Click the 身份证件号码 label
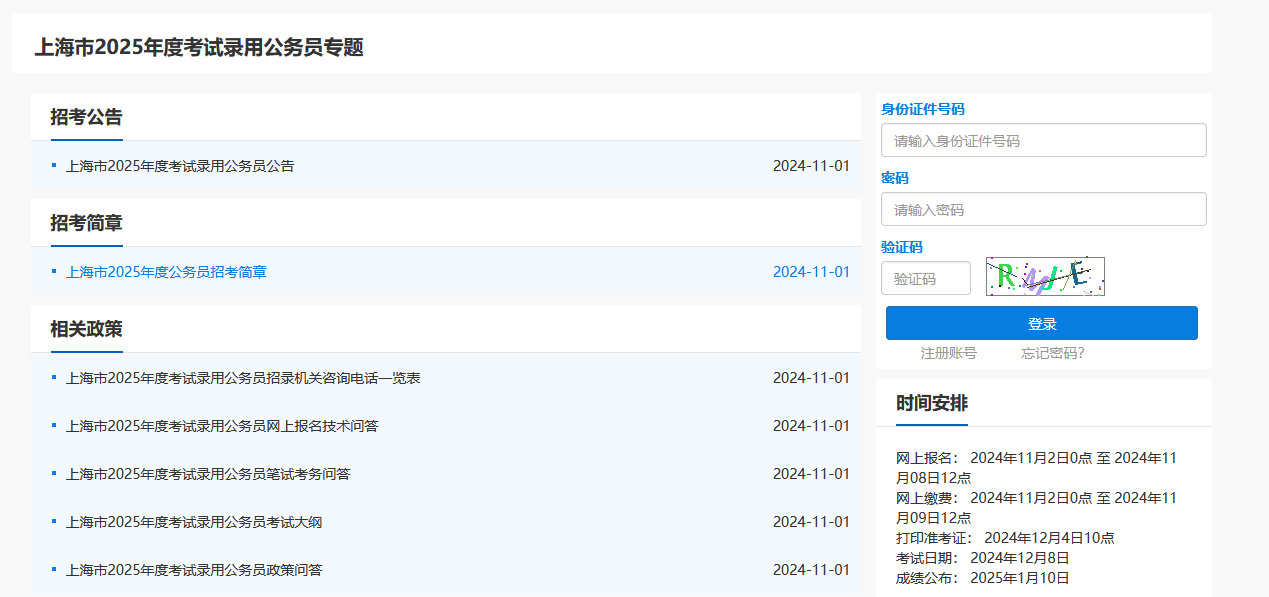Image resolution: width=1269 pixels, height=597 pixels. click(x=922, y=109)
